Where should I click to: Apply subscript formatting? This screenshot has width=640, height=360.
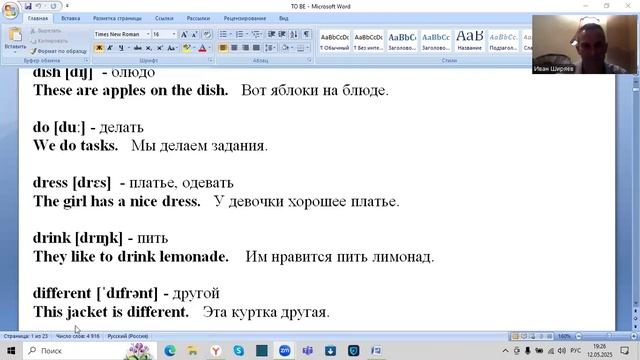coord(149,48)
